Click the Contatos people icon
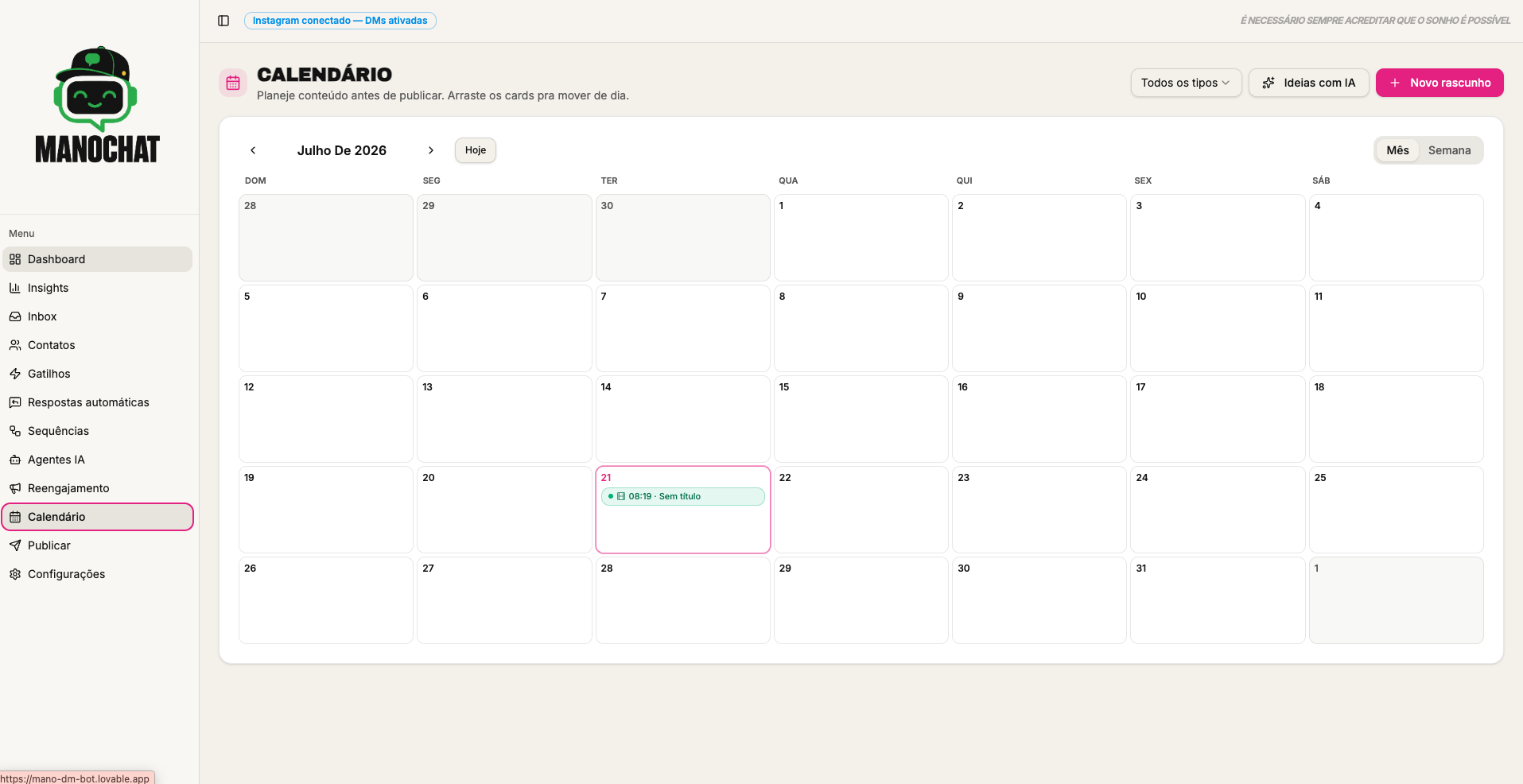Viewport: 1523px width, 784px height. click(15, 345)
